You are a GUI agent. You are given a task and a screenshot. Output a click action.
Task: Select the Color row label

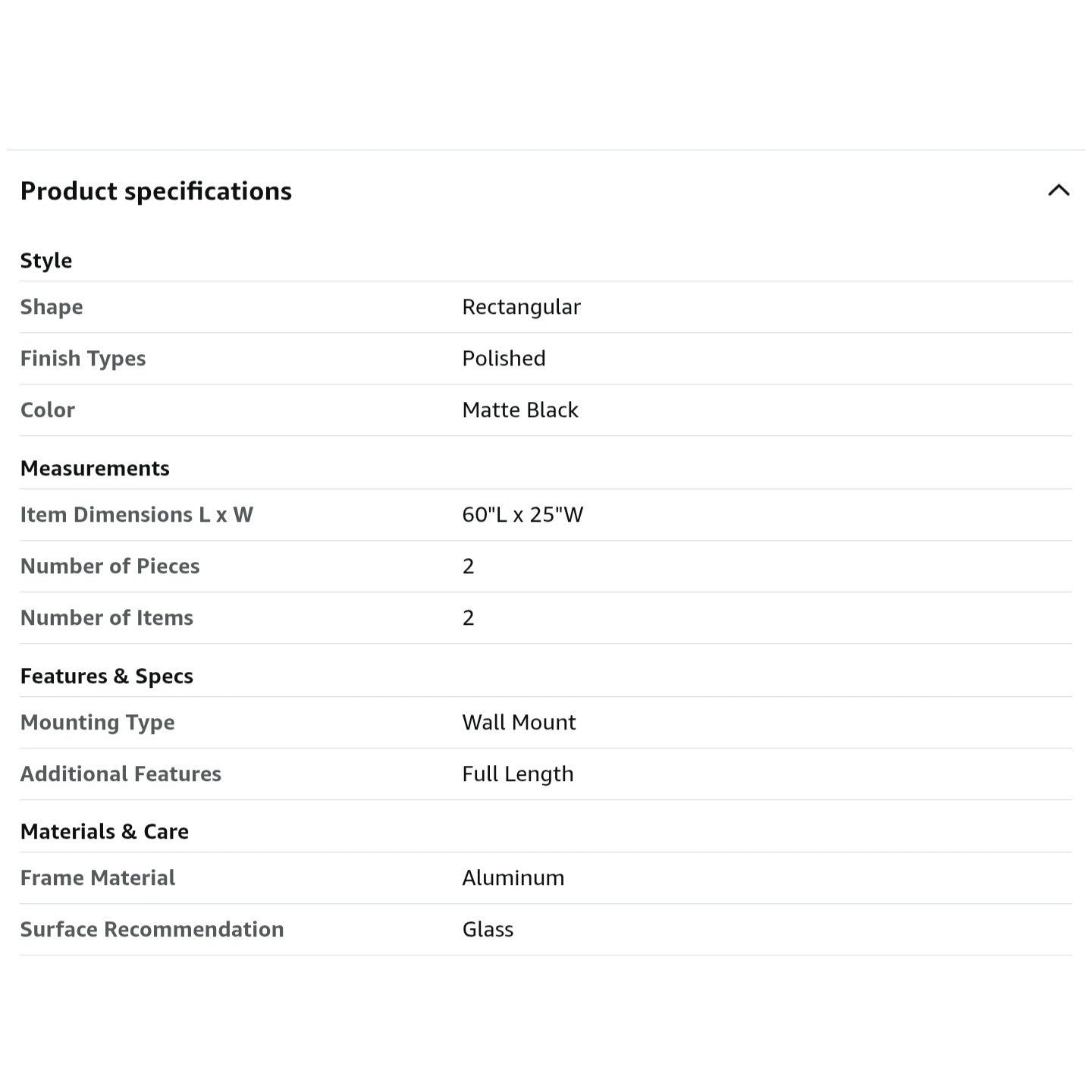48,410
